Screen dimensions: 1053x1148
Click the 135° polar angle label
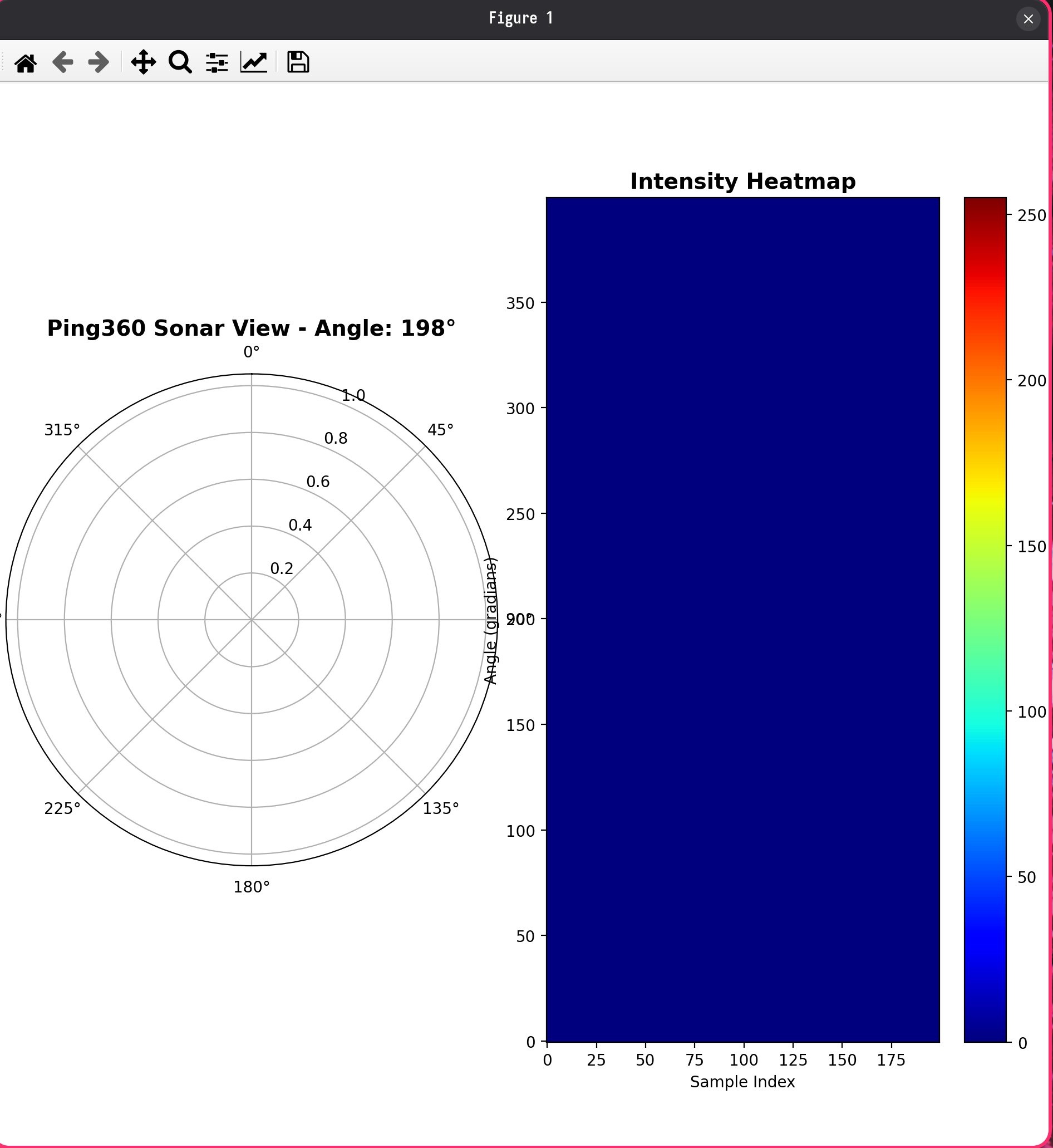point(440,808)
